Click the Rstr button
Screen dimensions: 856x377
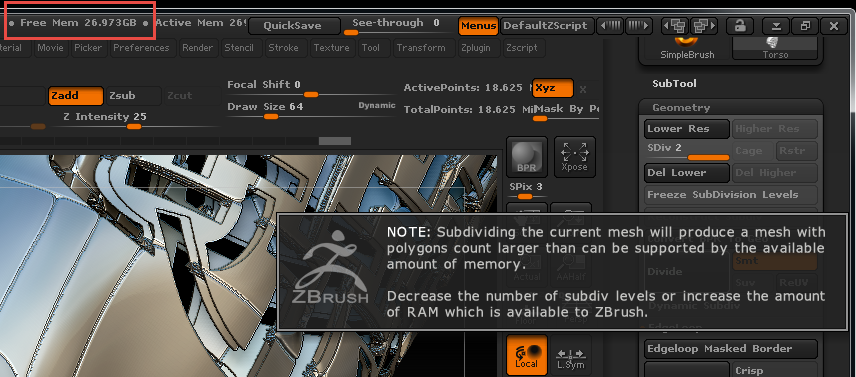(x=796, y=151)
